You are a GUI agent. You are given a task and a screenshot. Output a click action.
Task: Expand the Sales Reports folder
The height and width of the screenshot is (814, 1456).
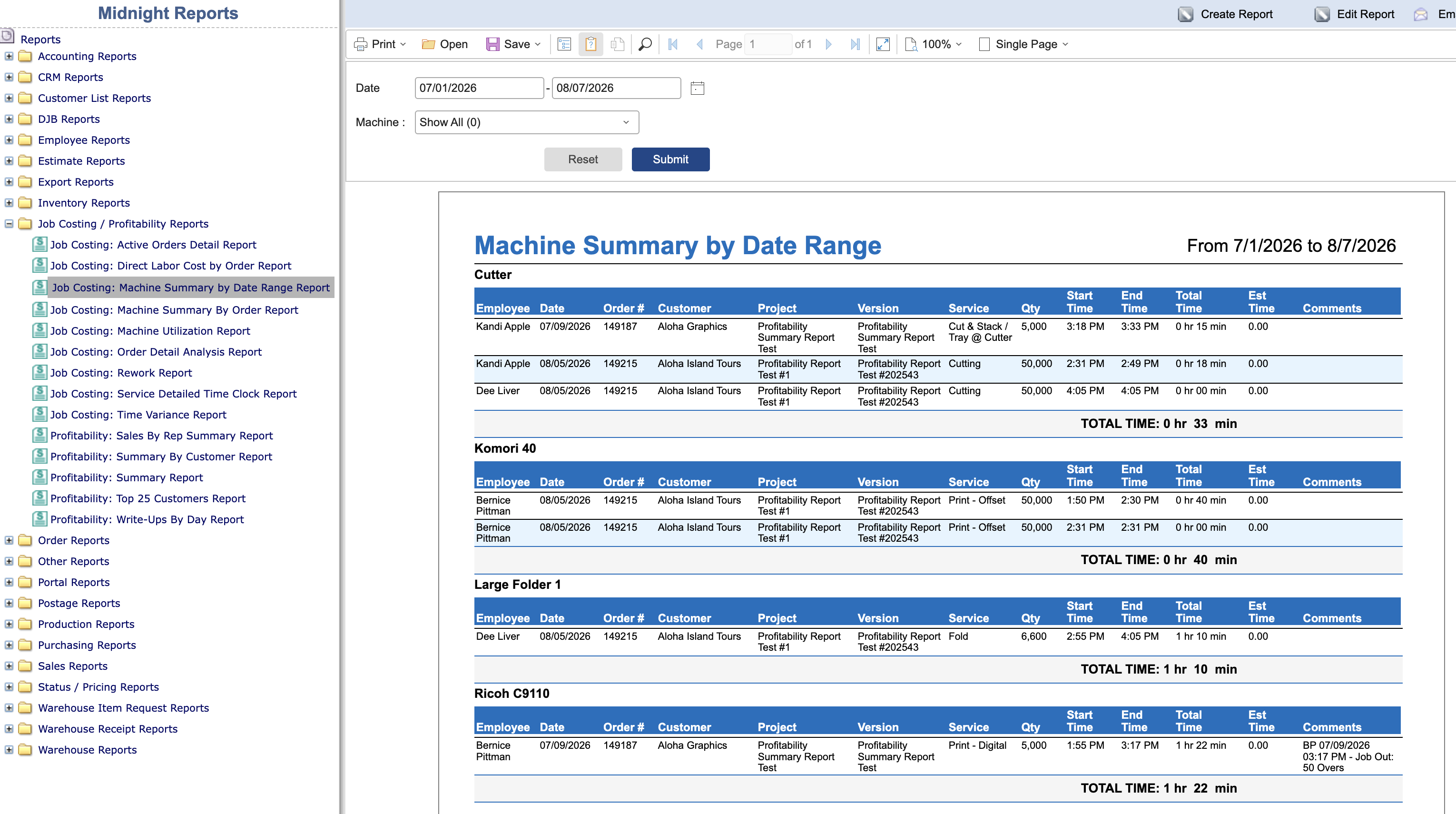9,666
